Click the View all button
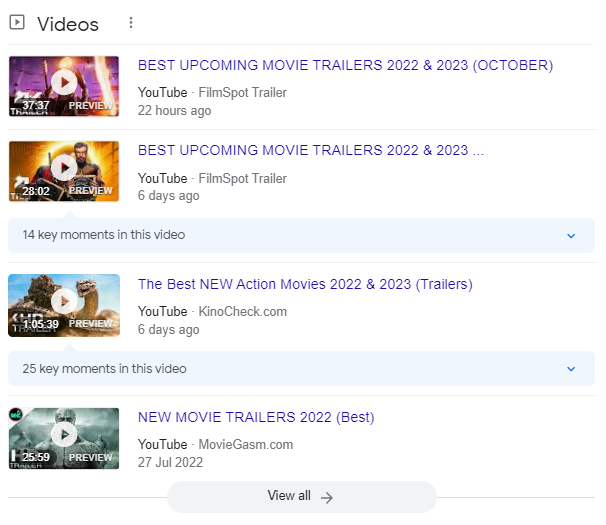Screen dimensions: 606x525 click(x=302, y=496)
